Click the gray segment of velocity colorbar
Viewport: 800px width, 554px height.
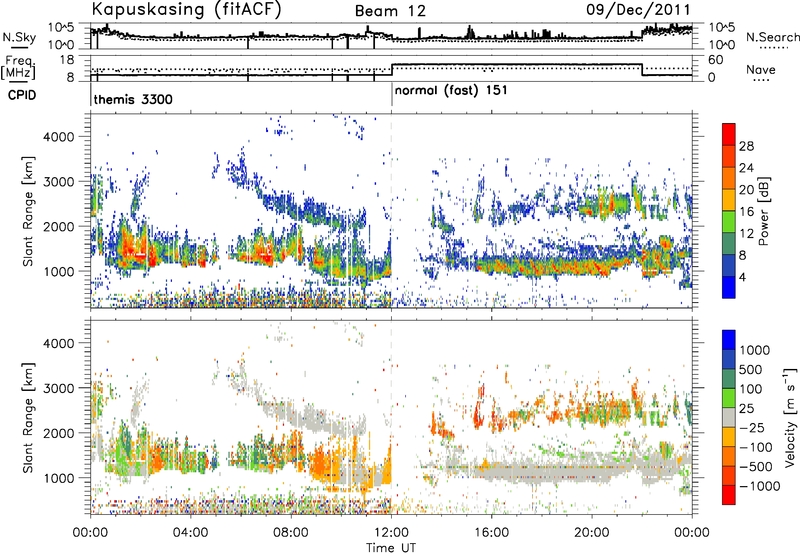729,418
